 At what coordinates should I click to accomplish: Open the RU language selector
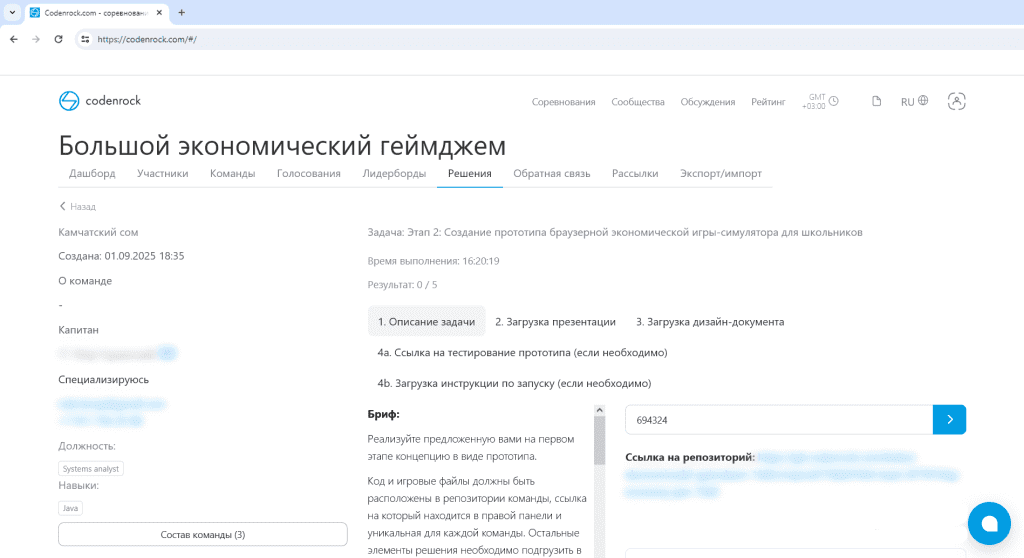[914, 101]
